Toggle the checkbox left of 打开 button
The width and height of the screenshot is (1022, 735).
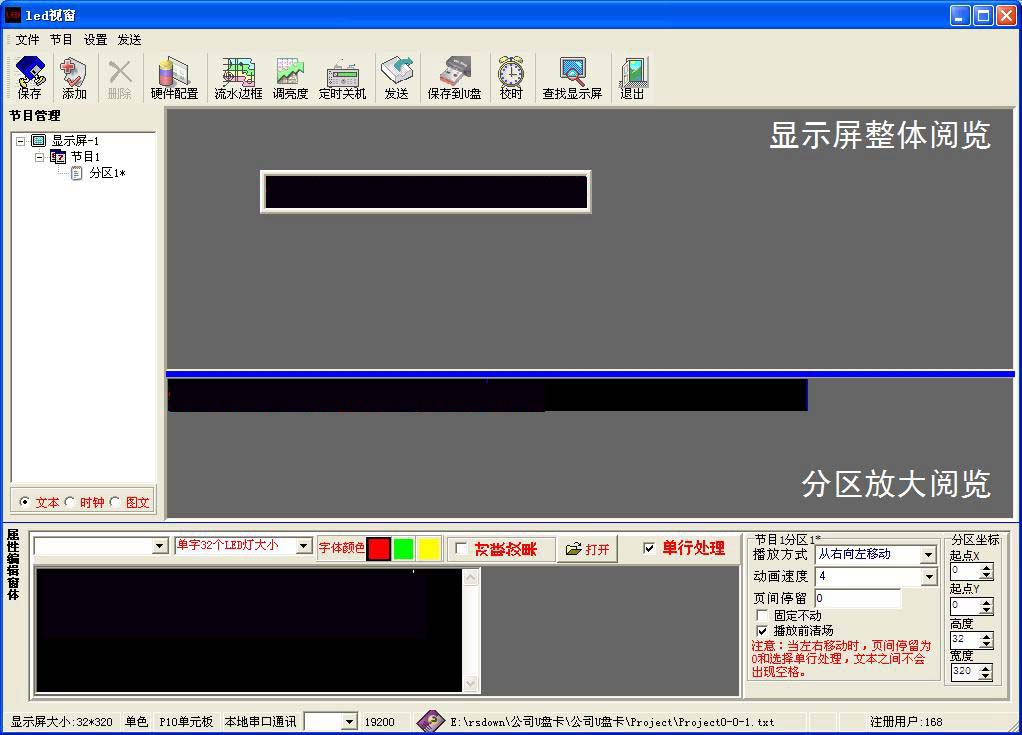[x=461, y=549]
